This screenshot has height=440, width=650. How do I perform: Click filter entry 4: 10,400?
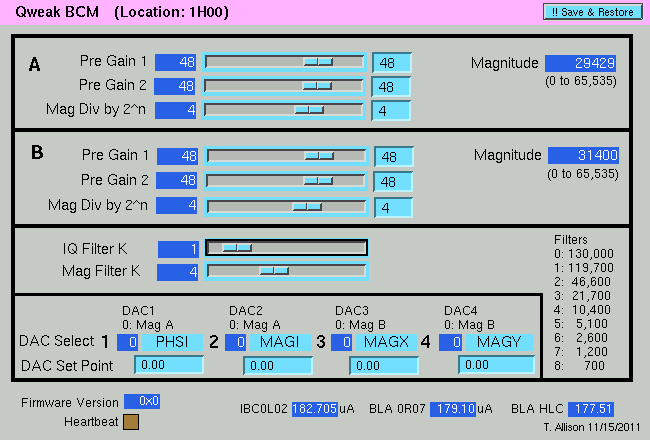click(583, 310)
